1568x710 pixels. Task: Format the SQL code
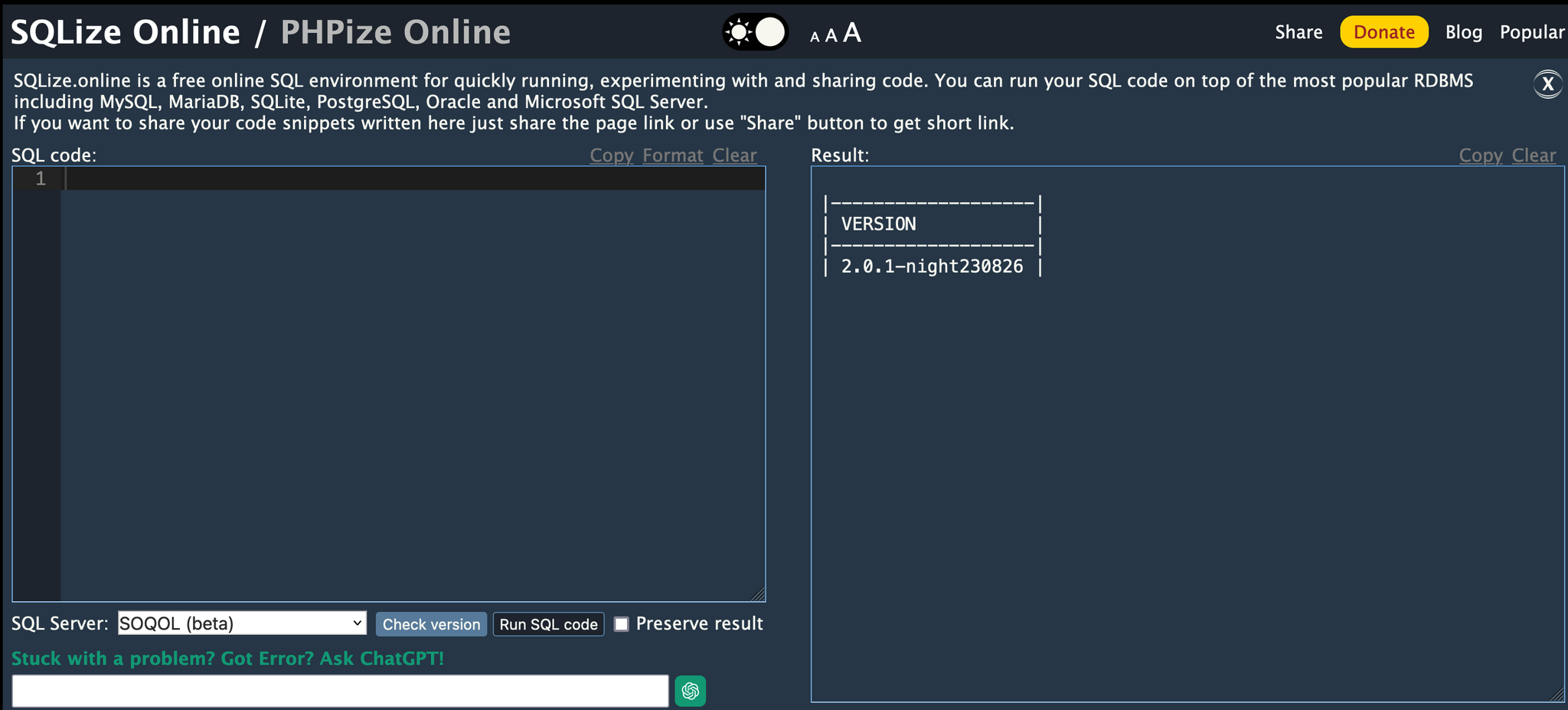click(x=672, y=155)
